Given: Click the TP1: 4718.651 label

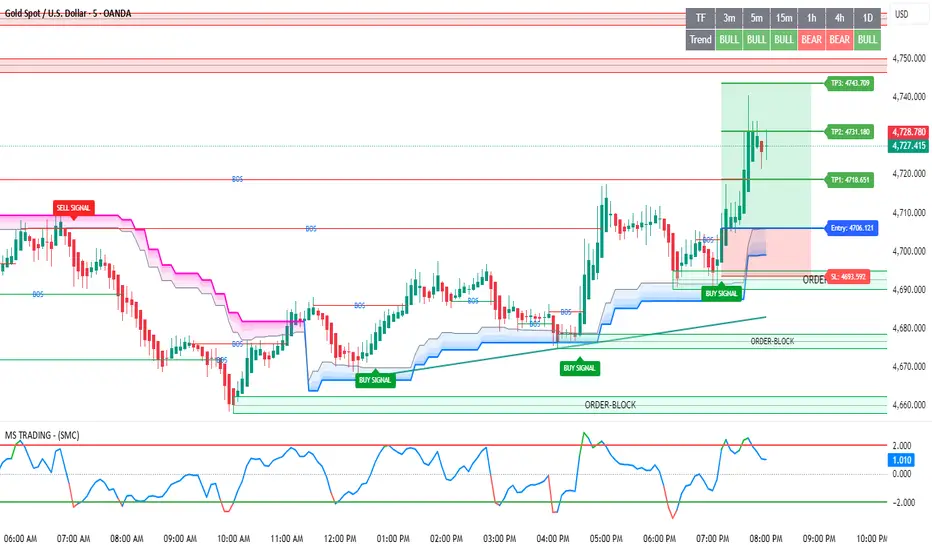Looking at the screenshot, I should click(849, 180).
